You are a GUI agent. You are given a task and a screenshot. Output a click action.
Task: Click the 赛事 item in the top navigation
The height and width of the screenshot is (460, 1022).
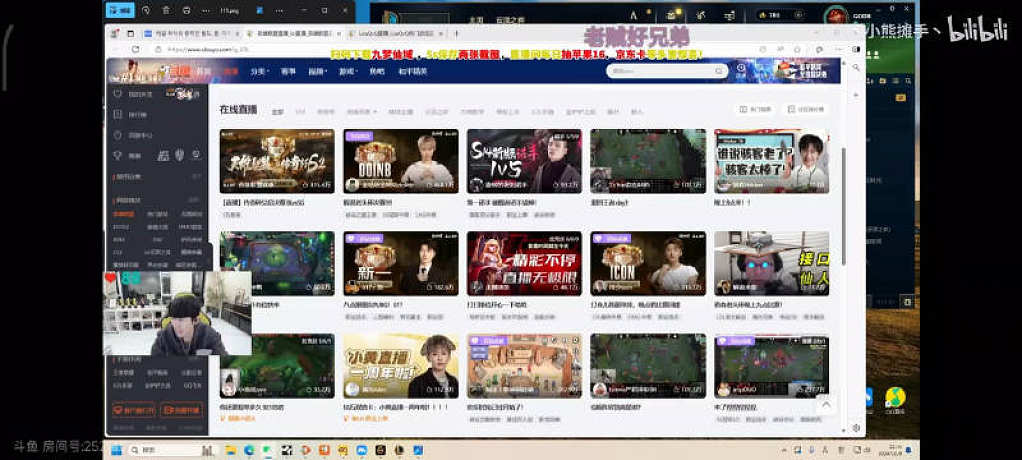[x=288, y=71]
